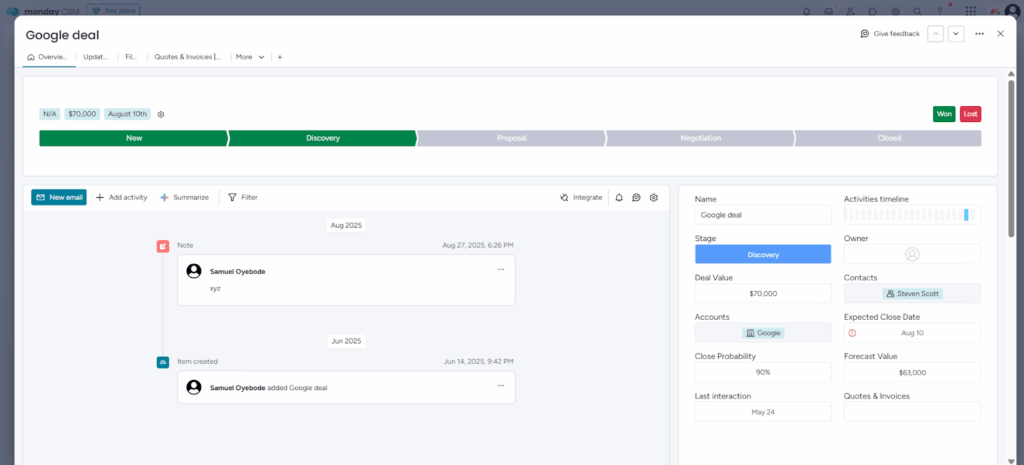
Task: Open three-dot menu on the xyz note
Action: point(501,269)
